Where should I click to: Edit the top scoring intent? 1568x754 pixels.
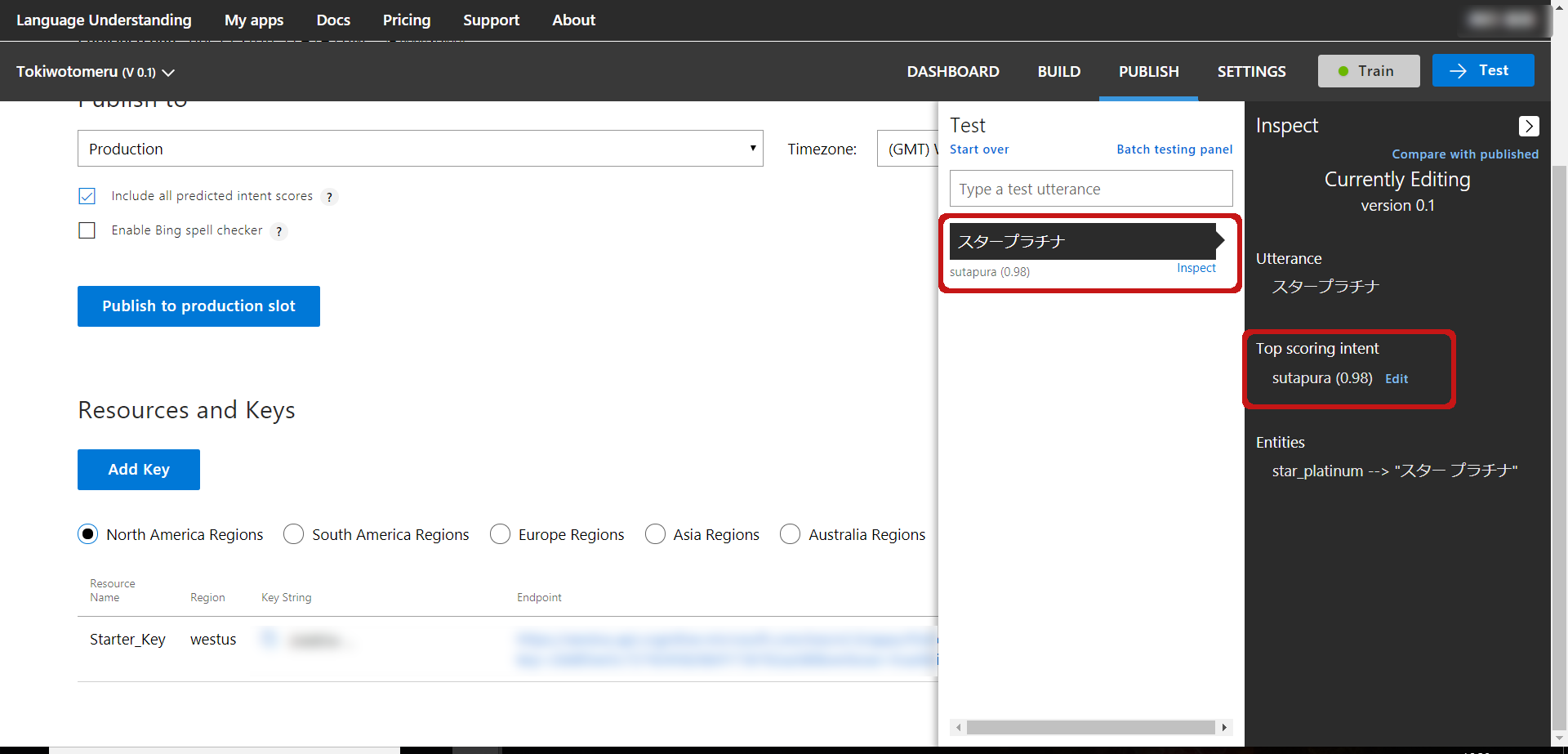1396,379
